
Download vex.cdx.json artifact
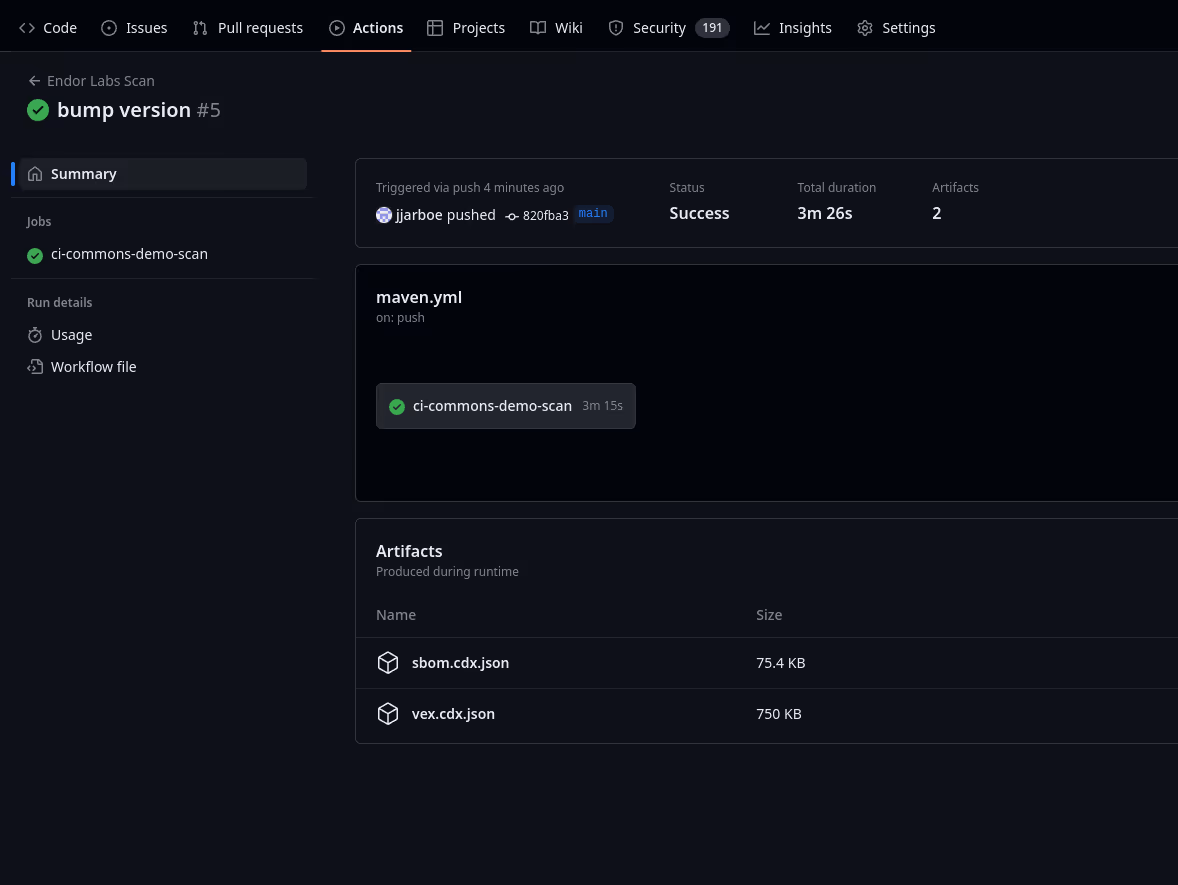(x=453, y=714)
